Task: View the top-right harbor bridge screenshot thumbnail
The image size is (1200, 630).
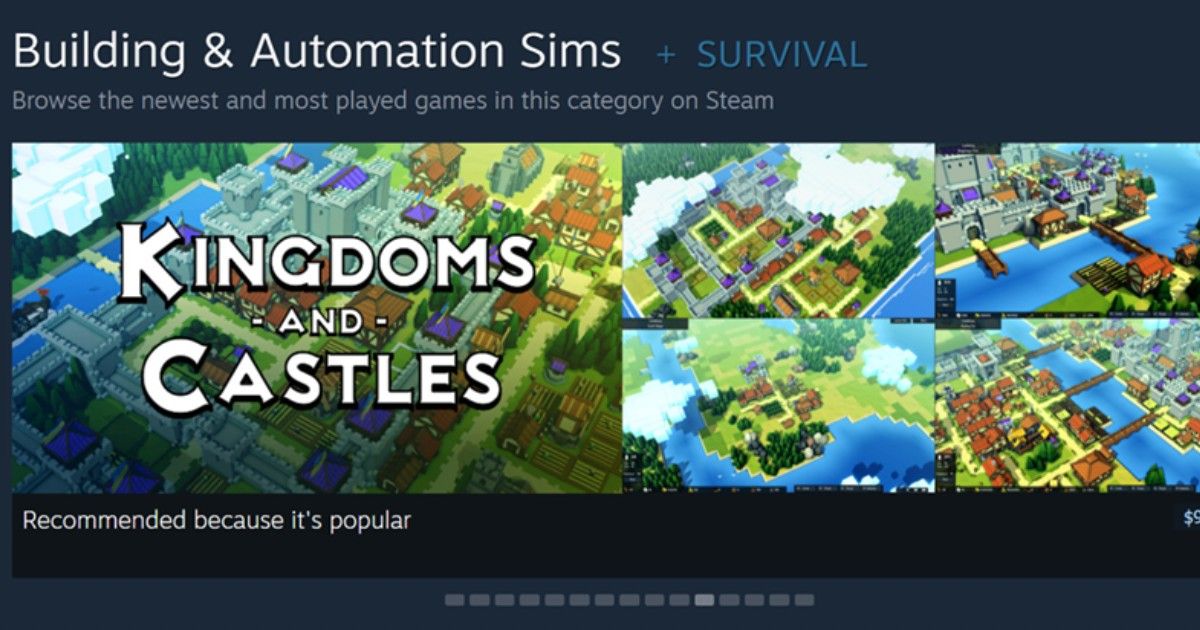Action: (x=1067, y=230)
